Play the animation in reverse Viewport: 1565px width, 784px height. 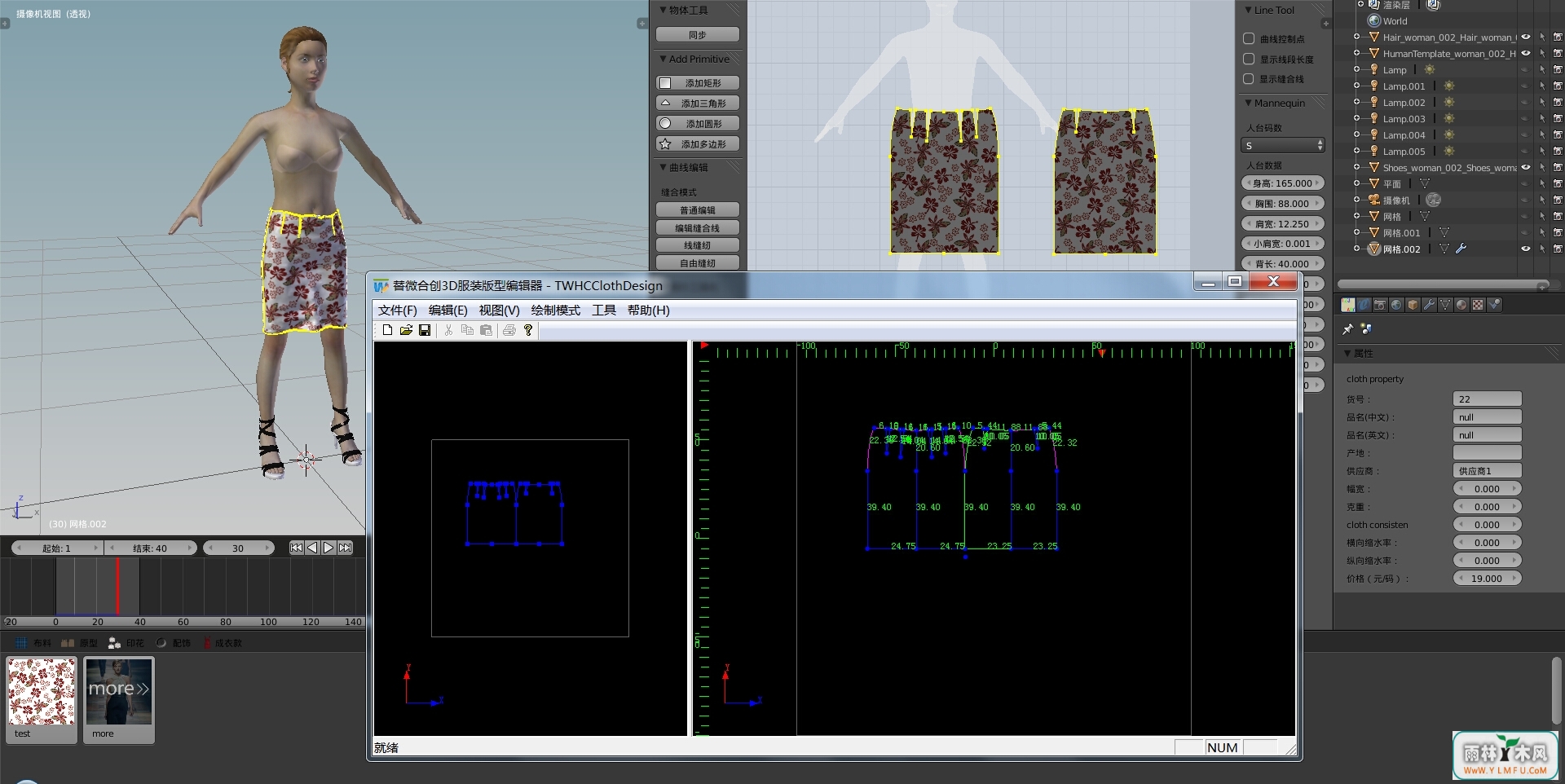point(312,548)
